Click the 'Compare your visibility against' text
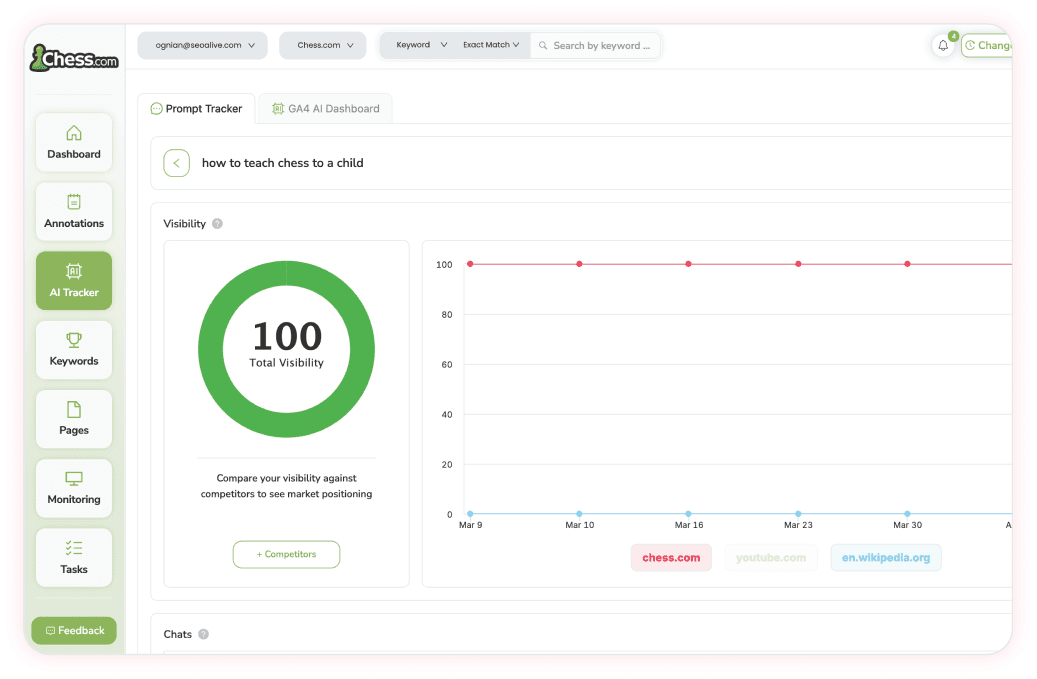Screen dimensions: 1037x679 coord(286,478)
